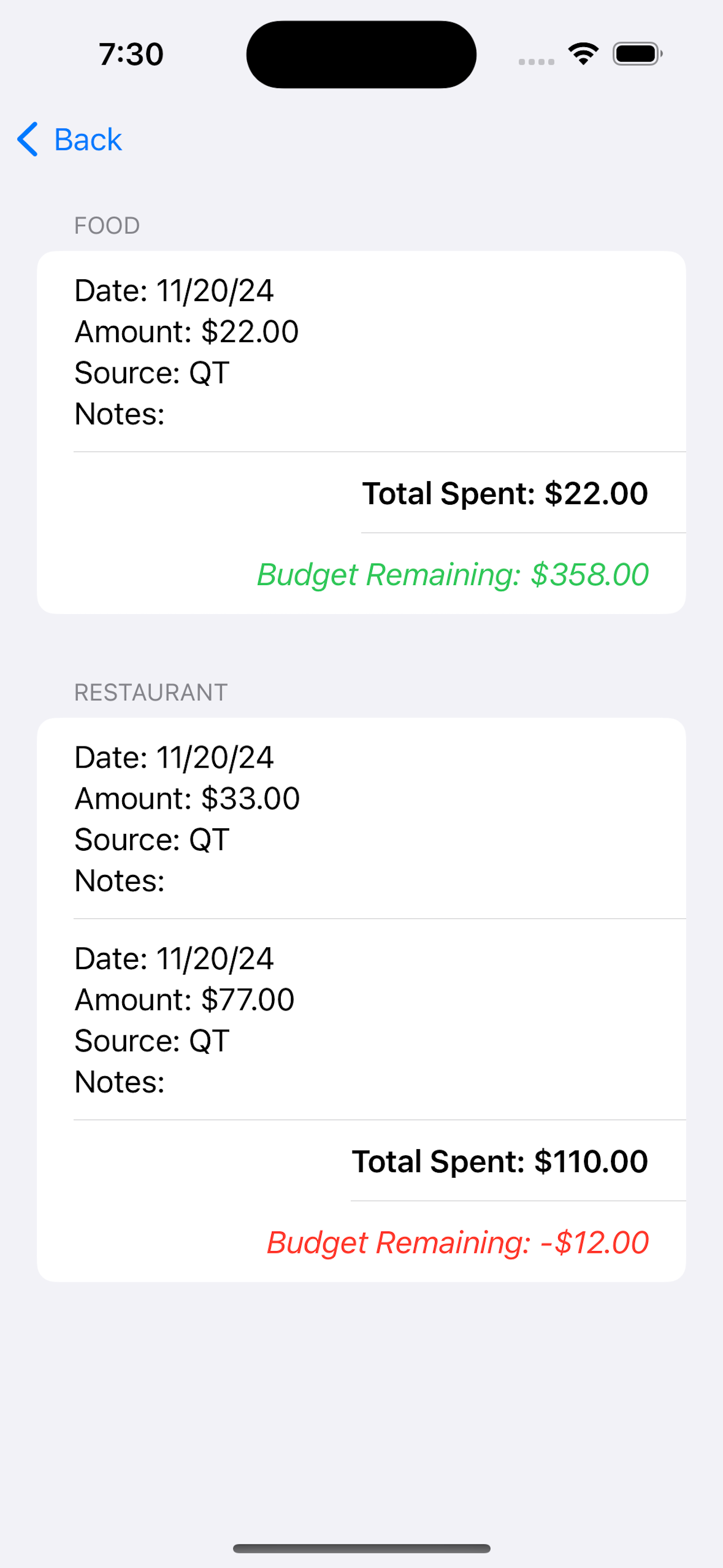Open the $77.00 restaurant expense

tap(184, 999)
